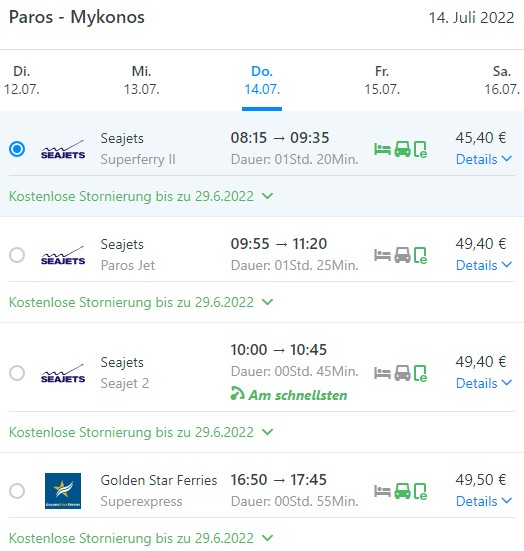Click the e-ticket icon for Paros Jet

click(x=420, y=255)
